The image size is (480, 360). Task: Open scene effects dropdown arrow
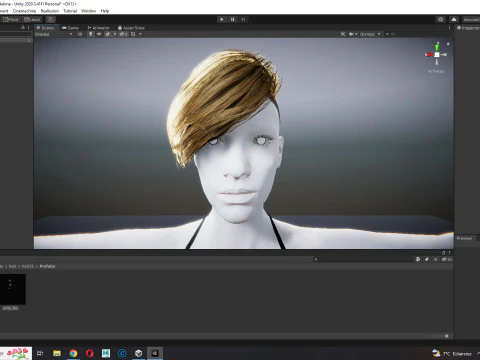coord(115,34)
